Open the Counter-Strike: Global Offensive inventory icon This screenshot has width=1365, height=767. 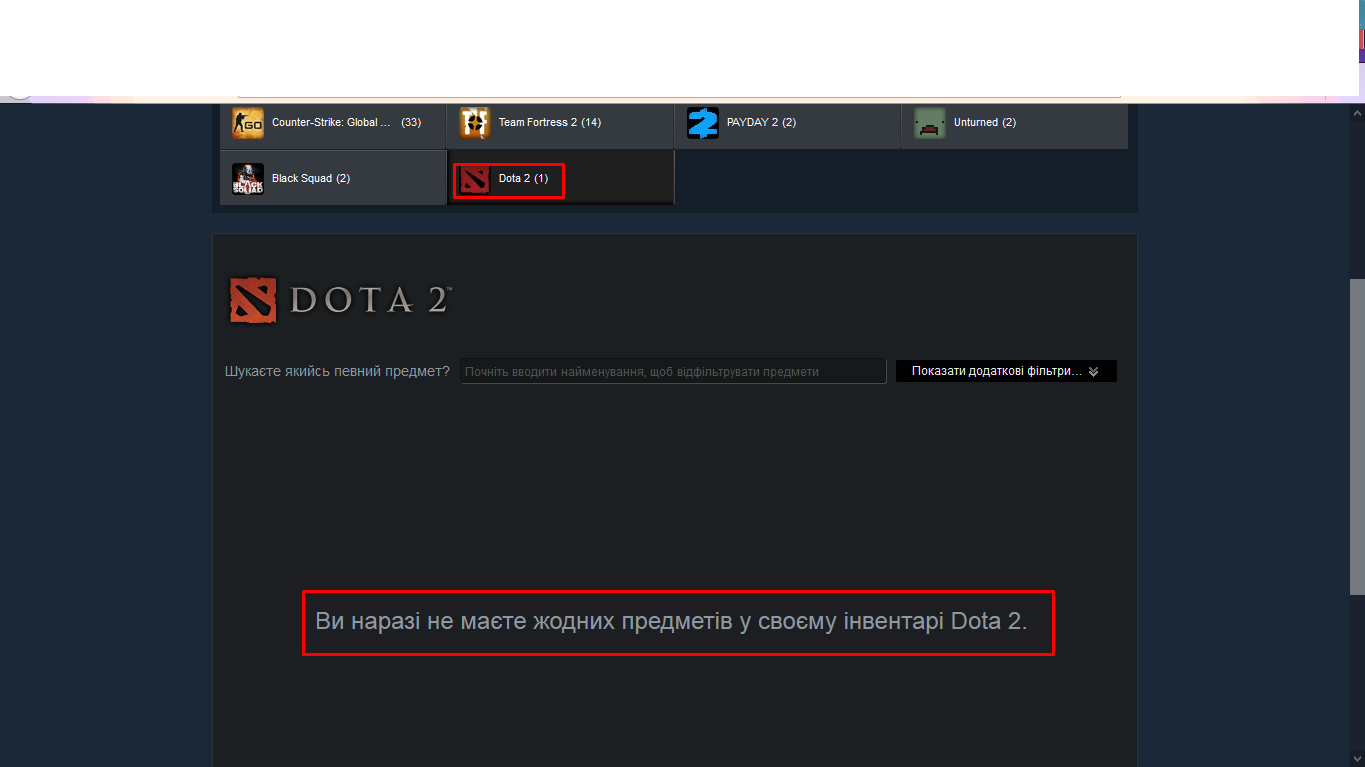pos(248,123)
